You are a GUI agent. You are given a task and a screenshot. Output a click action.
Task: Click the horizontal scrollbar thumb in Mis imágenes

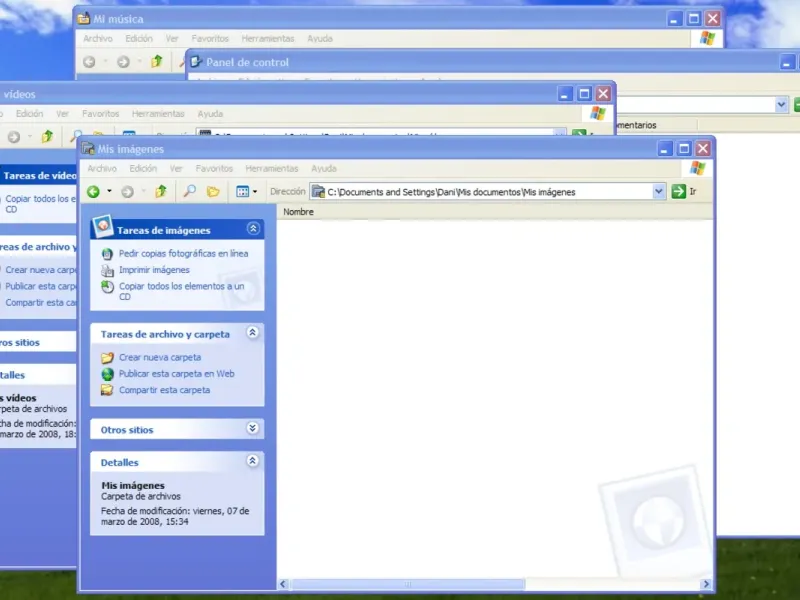tap(407, 584)
